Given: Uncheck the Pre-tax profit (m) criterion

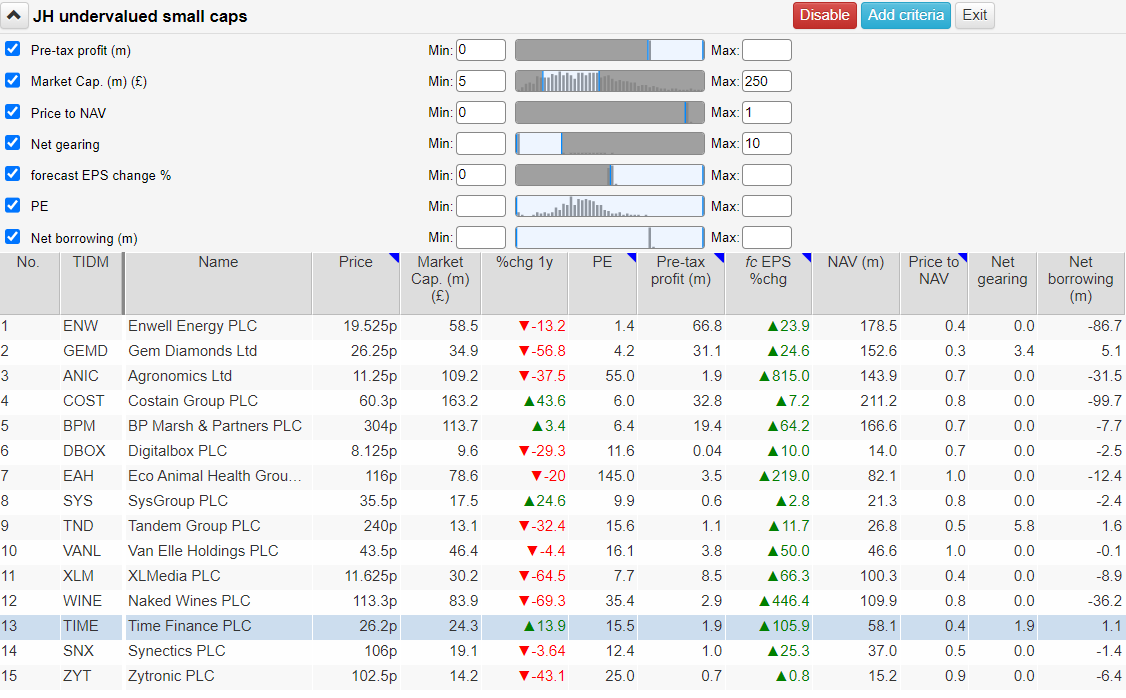Looking at the screenshot, I should coord(12,49).
